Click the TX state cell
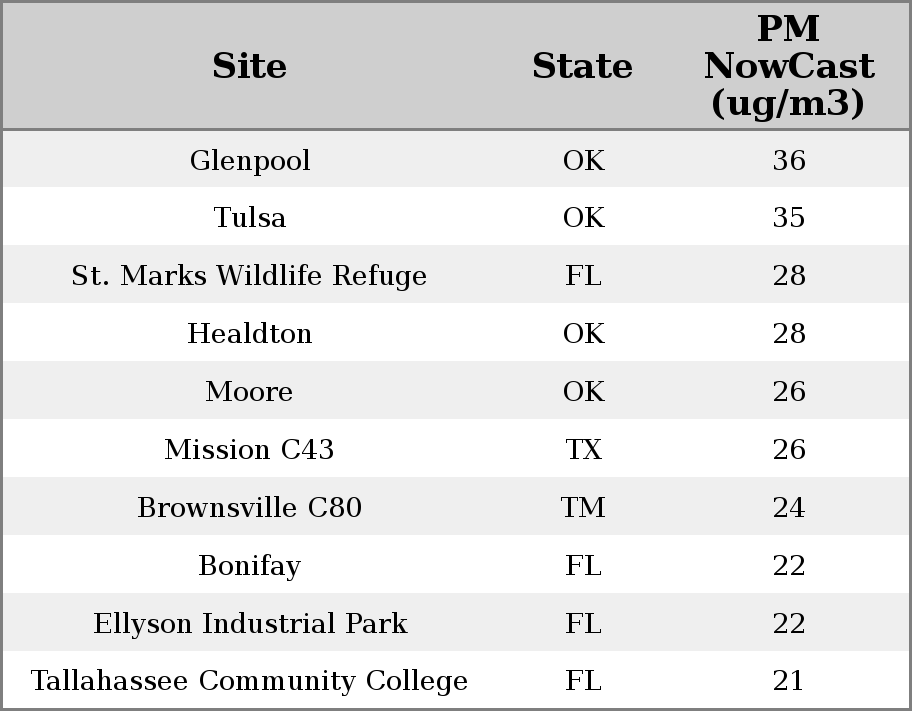 pos(583,450)
